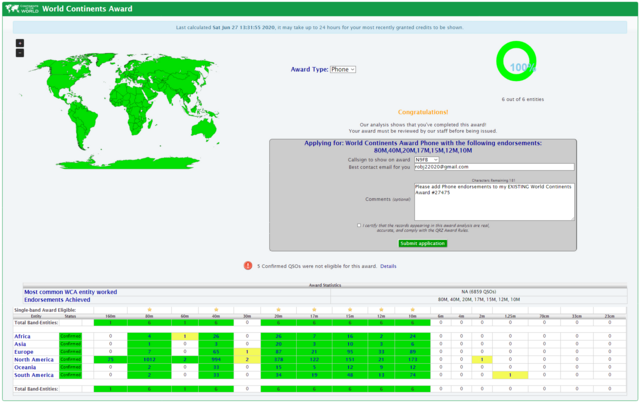Viewport: 640px width, 402px height.
Task: Click the Confirmed status cell for North America
Action: click(x=71, y=360)
